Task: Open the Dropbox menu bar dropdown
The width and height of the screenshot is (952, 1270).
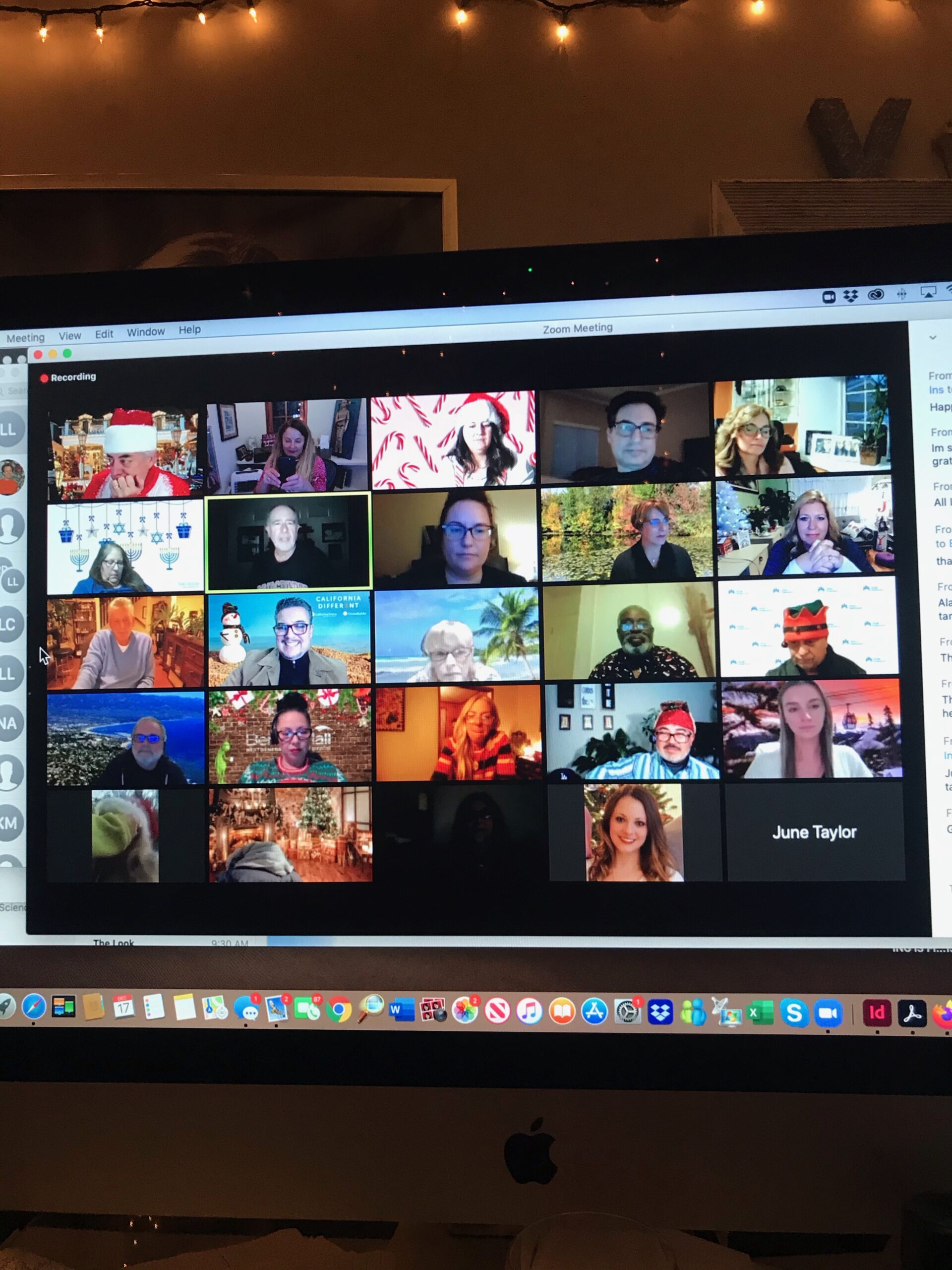Action: (x=850, y=296)
